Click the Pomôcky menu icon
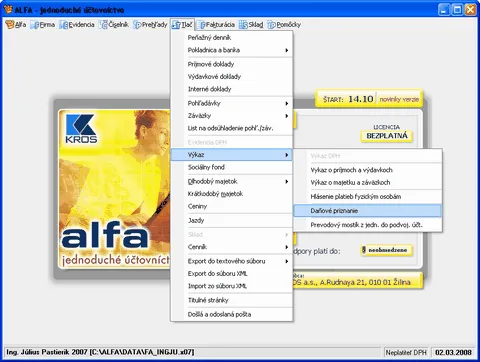Screen dimensions: 480x362 [x=272, y=25]
